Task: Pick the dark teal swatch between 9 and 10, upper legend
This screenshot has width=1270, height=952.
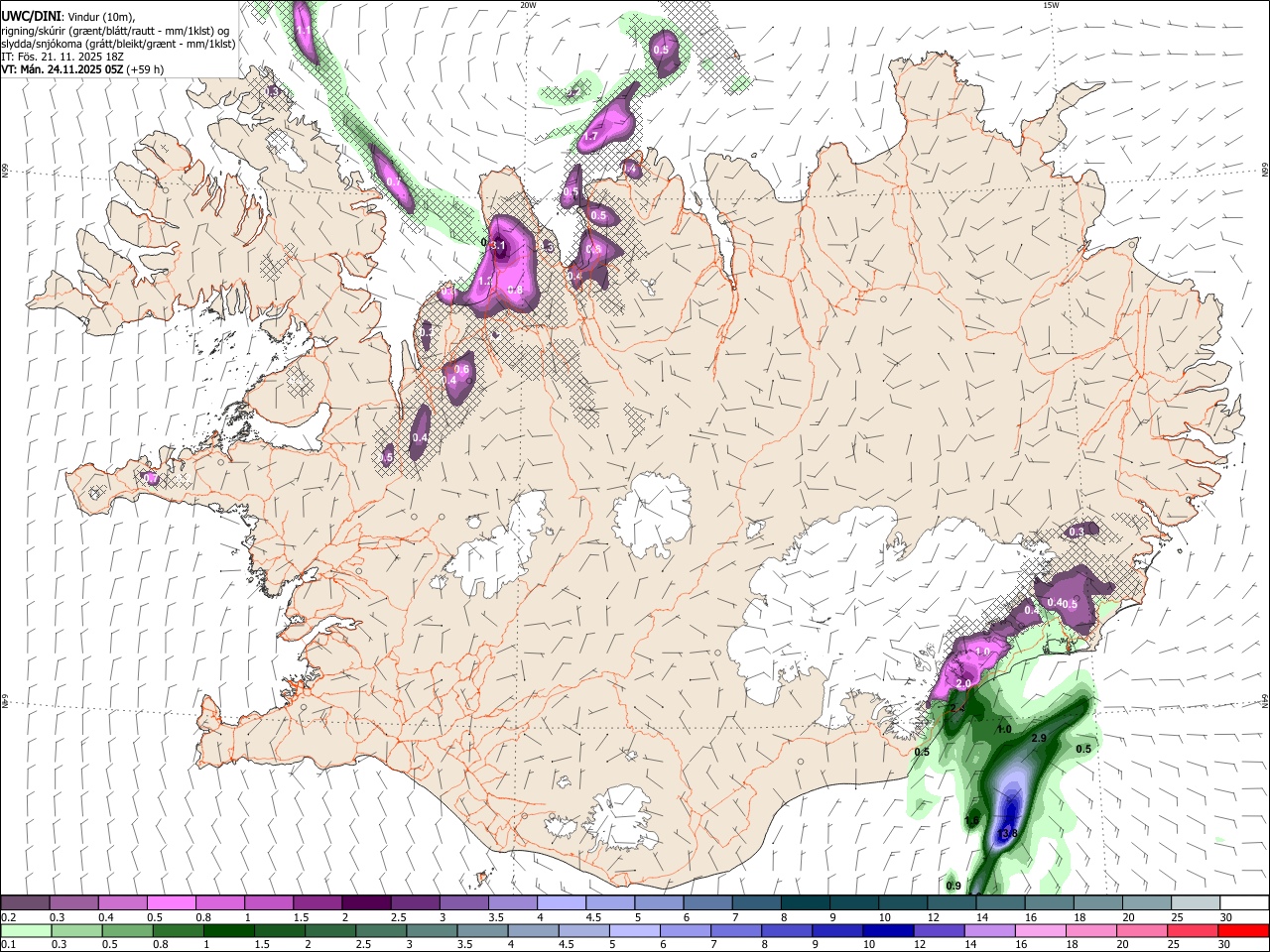Action: point(854,903)
